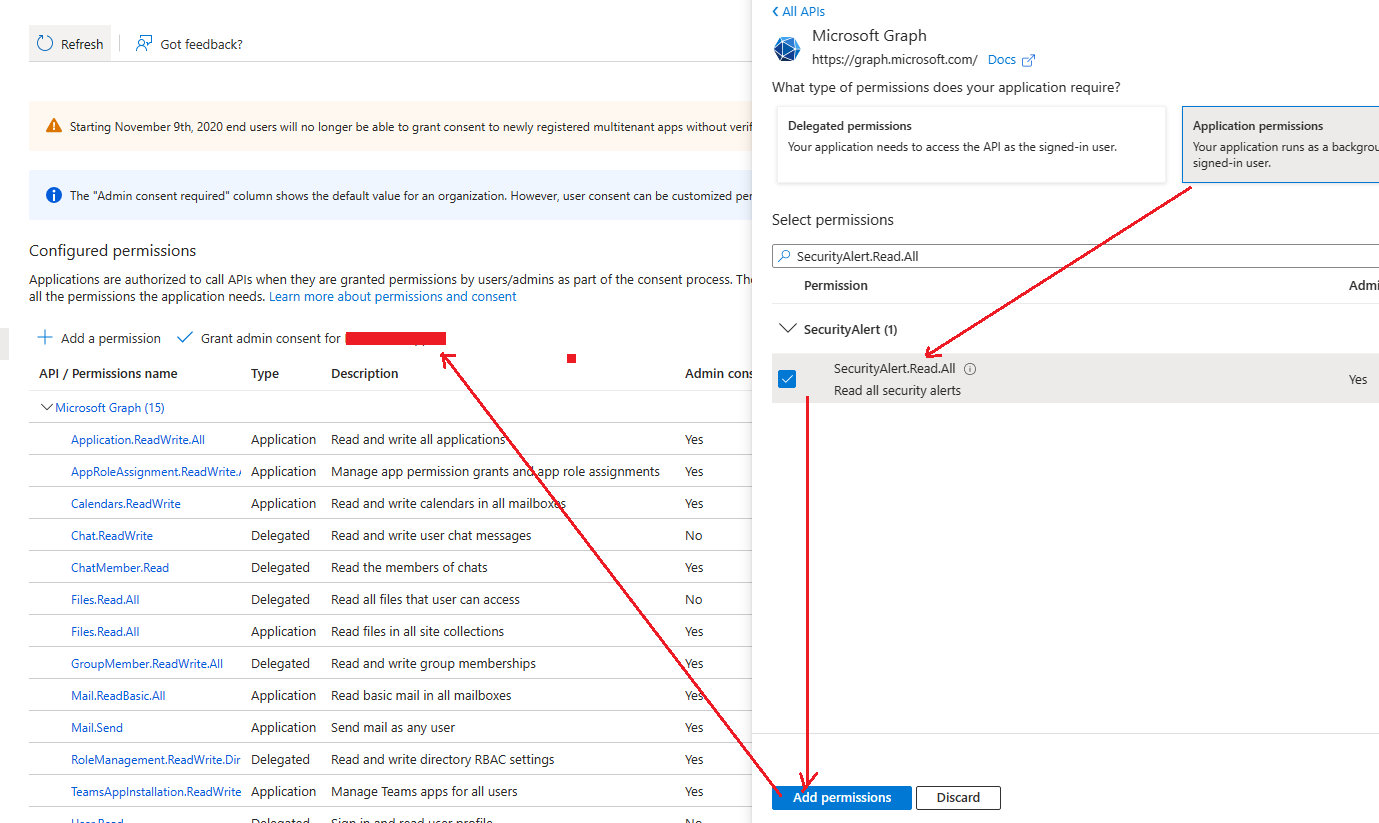Viewport: 1379px width, 823px height.
Task: Click the Configured permissions heading
Action: tap(113, 251)
